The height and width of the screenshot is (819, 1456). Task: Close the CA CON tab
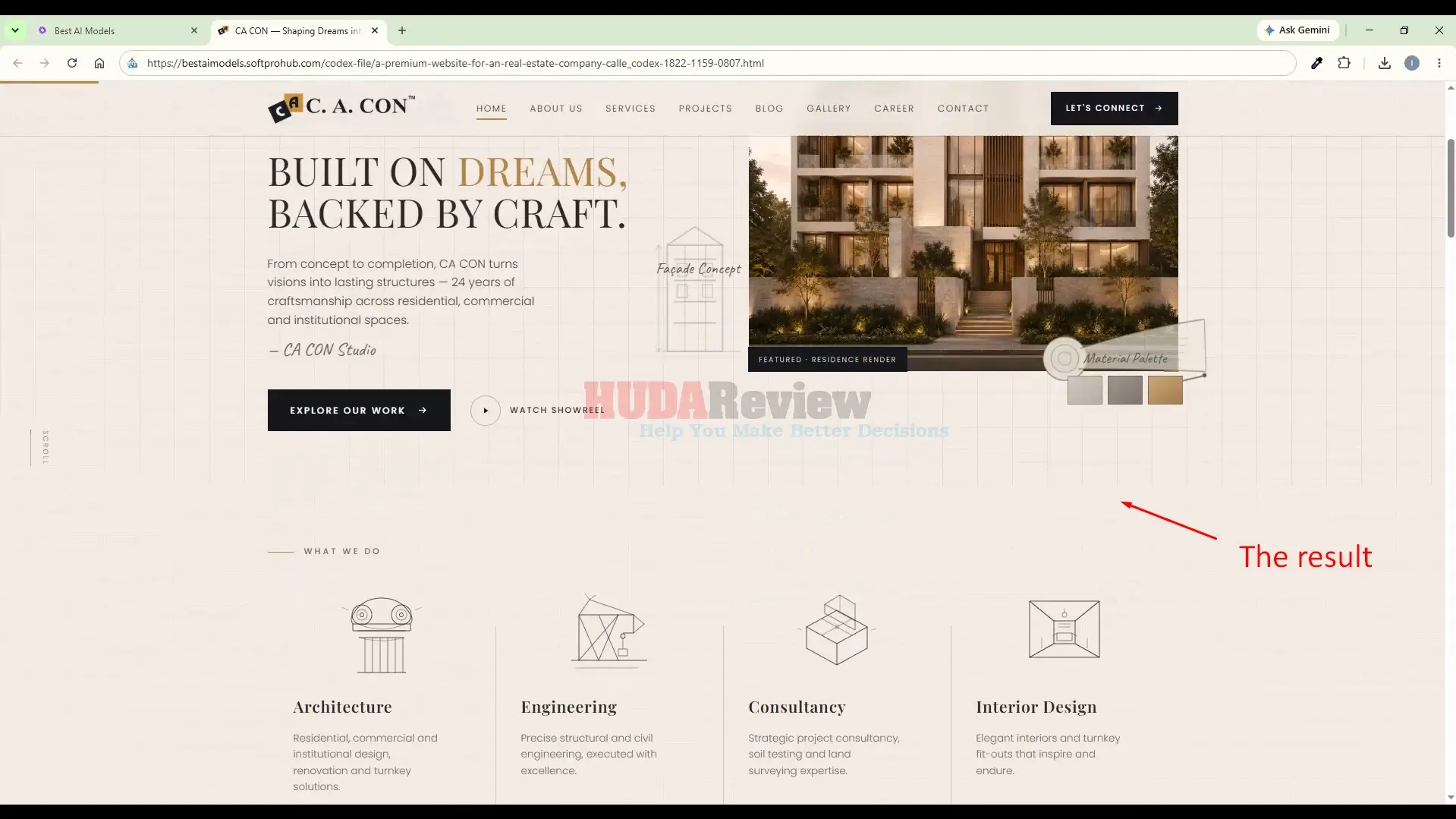tap(375, 31)
